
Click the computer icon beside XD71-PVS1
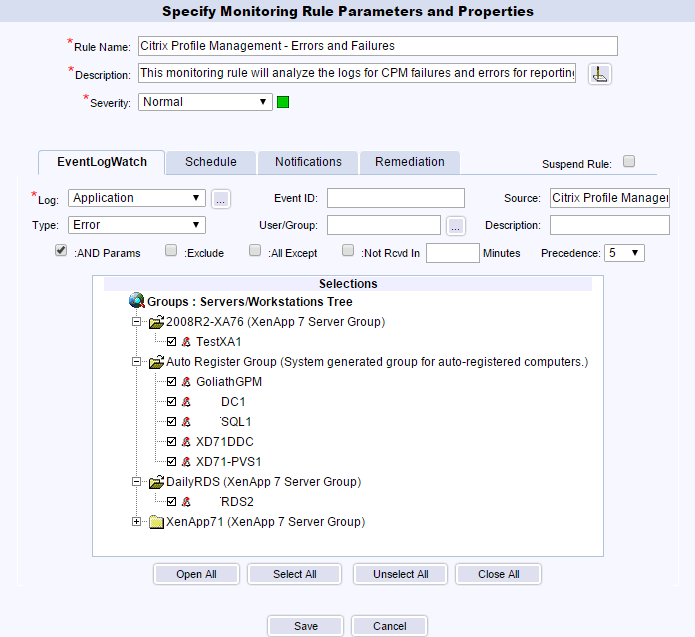[186, 461]
